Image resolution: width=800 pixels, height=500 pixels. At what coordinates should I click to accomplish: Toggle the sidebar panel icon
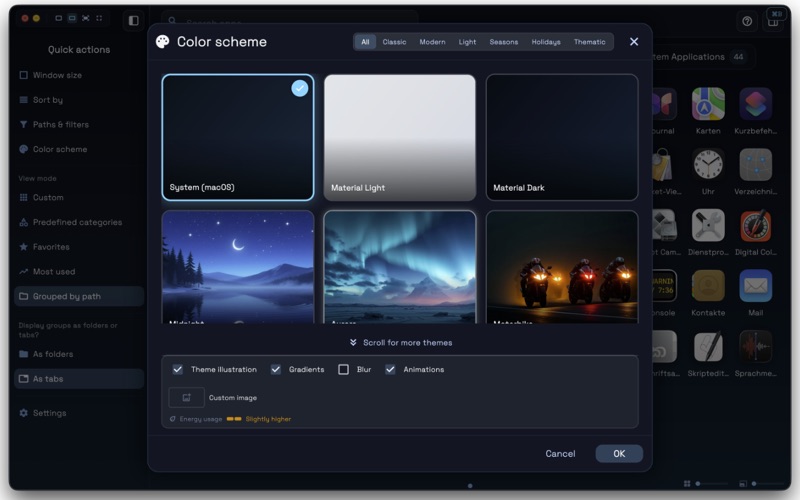(134, 20)
